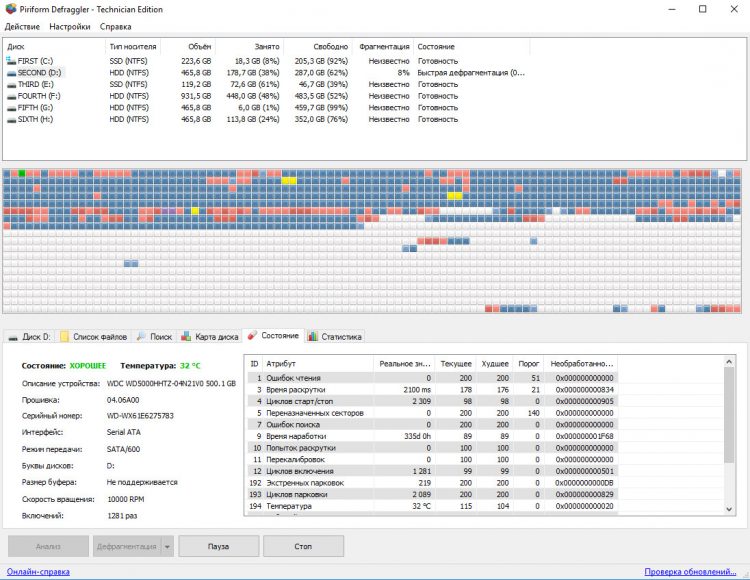Switch to the Поиск tab
Screen dimensions: 750x580
click(155, 336)
